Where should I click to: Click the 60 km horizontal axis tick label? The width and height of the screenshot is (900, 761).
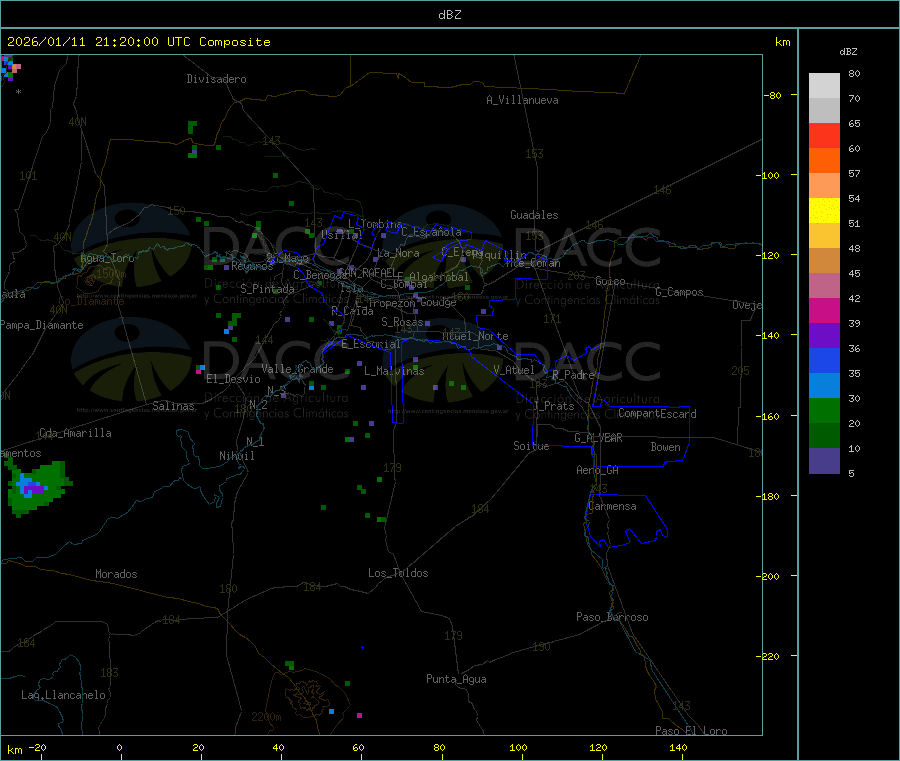pyautogui.click(x=358, y=748)
